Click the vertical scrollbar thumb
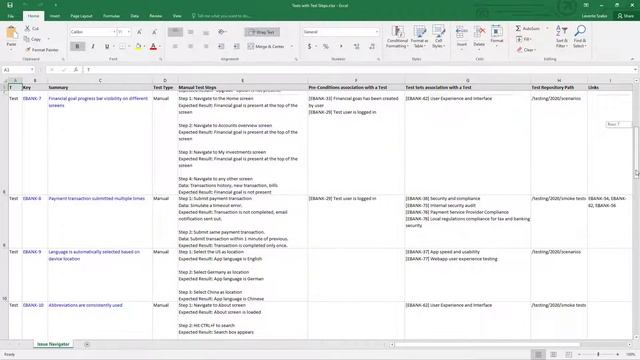The image size is (640, 360). [636, 149]
